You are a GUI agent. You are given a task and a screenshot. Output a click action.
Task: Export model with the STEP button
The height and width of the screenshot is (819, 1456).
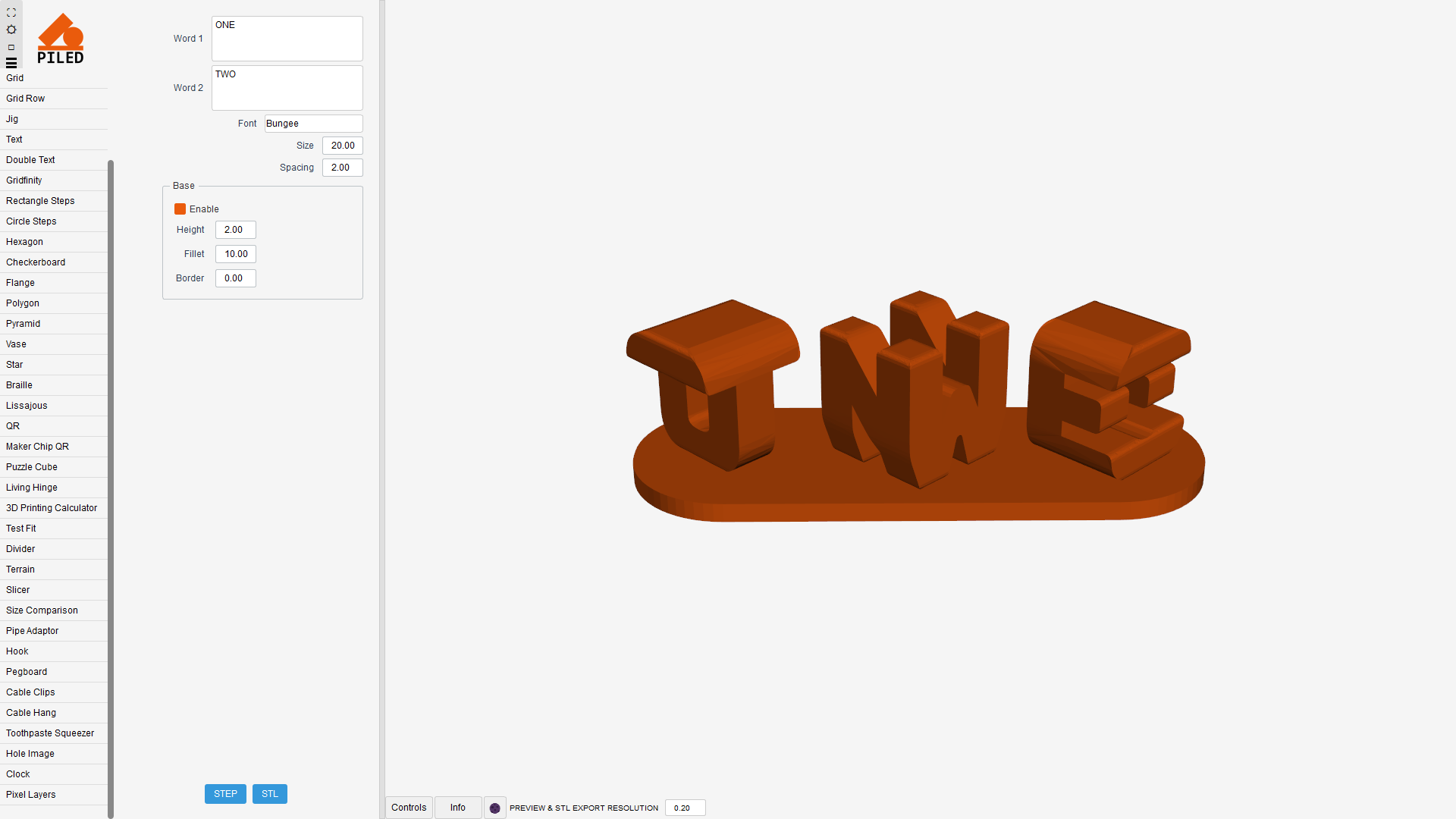tap(225, 794)
